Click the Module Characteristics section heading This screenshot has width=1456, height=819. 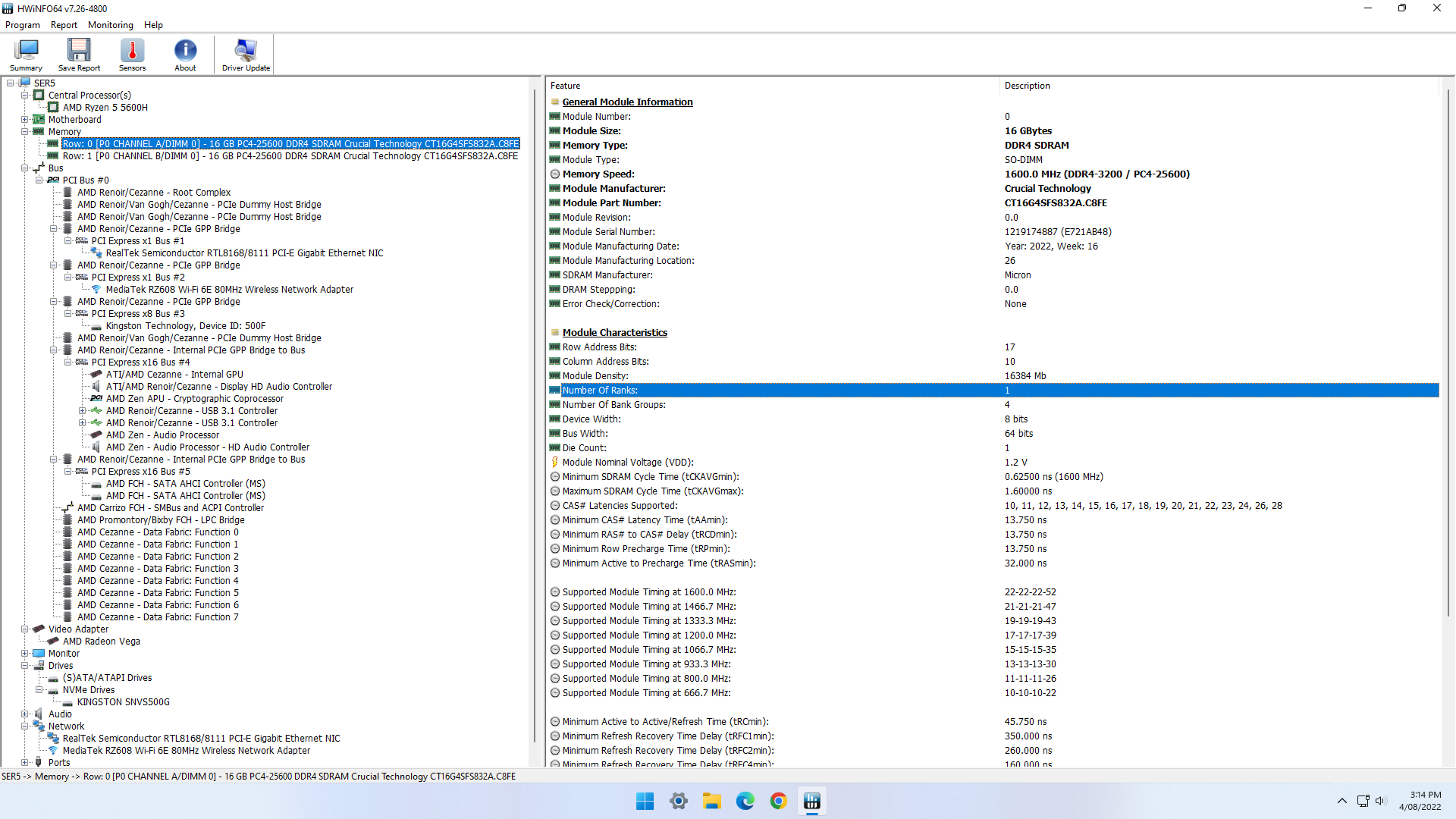pos(615,333)
